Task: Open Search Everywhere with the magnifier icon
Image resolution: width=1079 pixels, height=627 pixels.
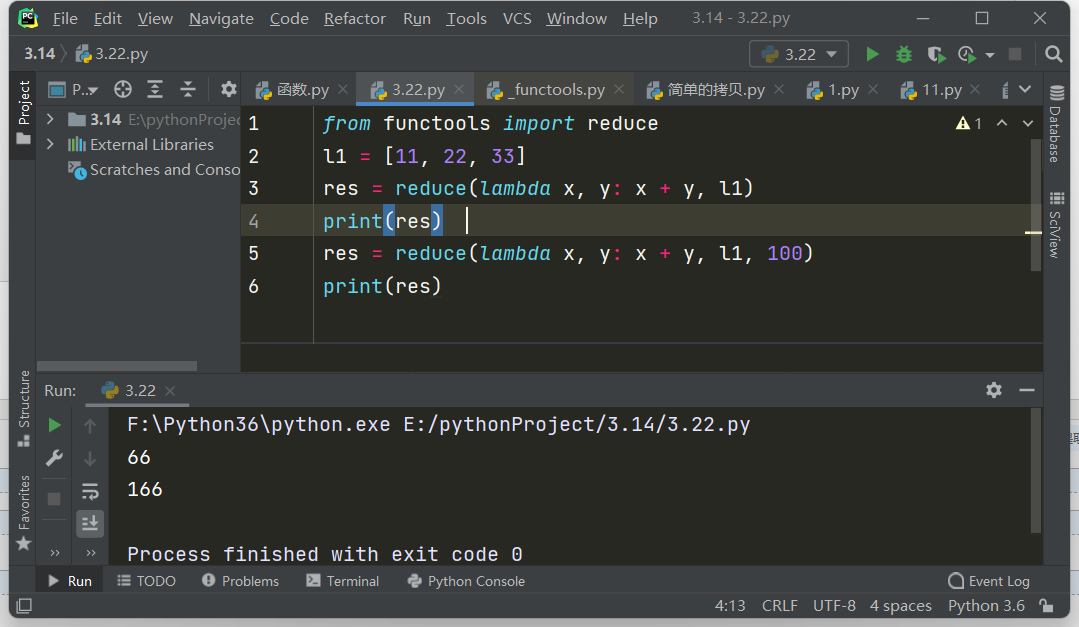Action: 1053,54
